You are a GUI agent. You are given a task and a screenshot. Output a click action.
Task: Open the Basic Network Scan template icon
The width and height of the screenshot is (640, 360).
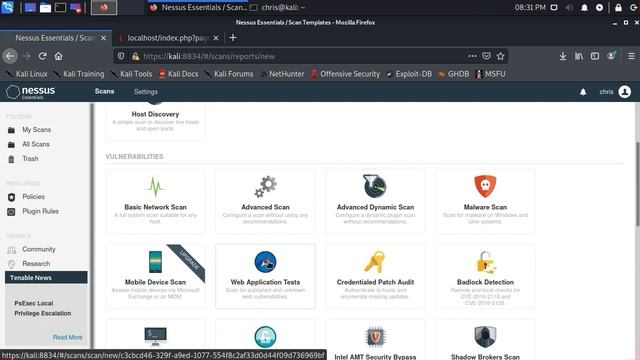point(155,187)
